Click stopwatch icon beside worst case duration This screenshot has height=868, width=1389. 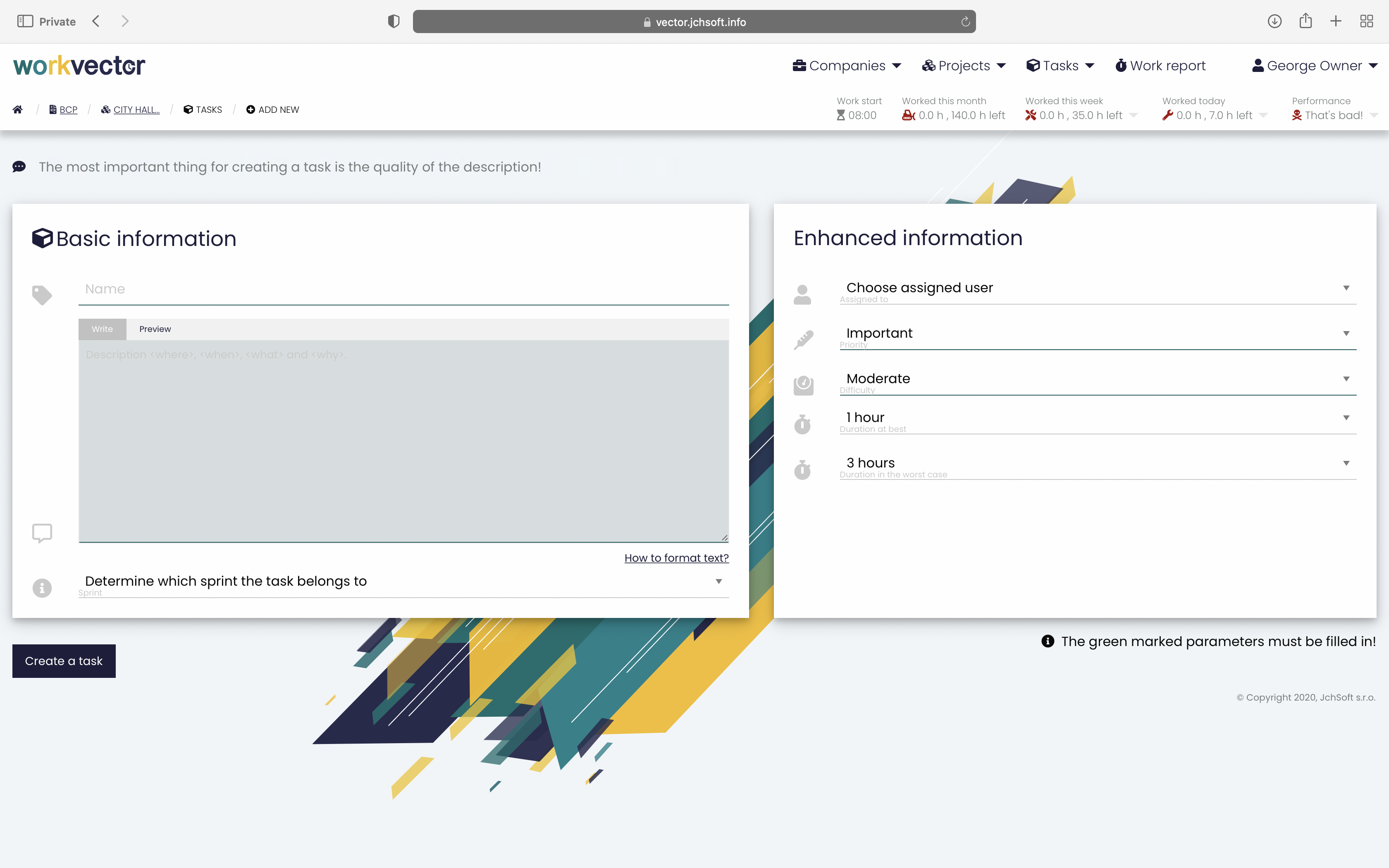802,470
